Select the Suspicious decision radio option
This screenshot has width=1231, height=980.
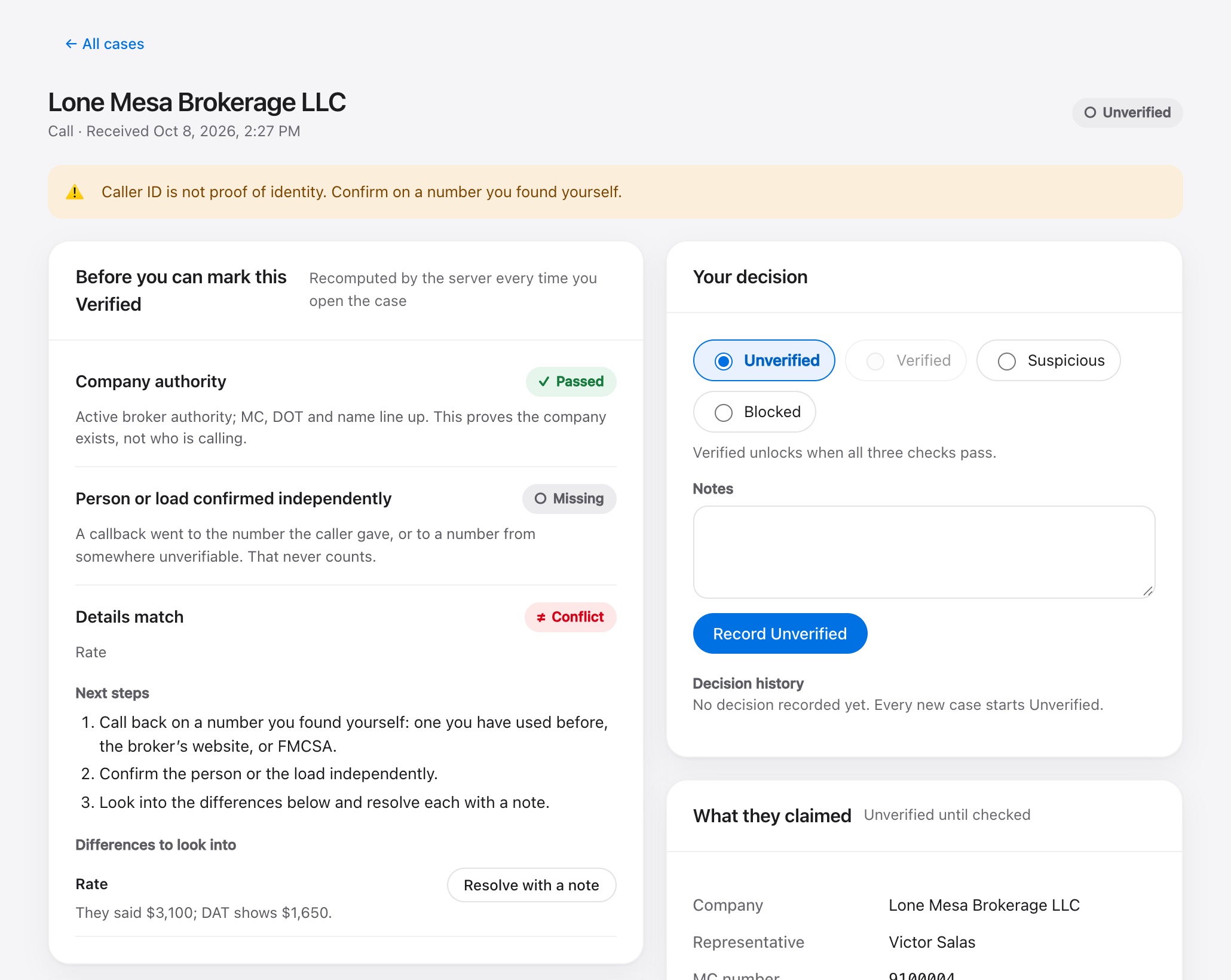1048,360
